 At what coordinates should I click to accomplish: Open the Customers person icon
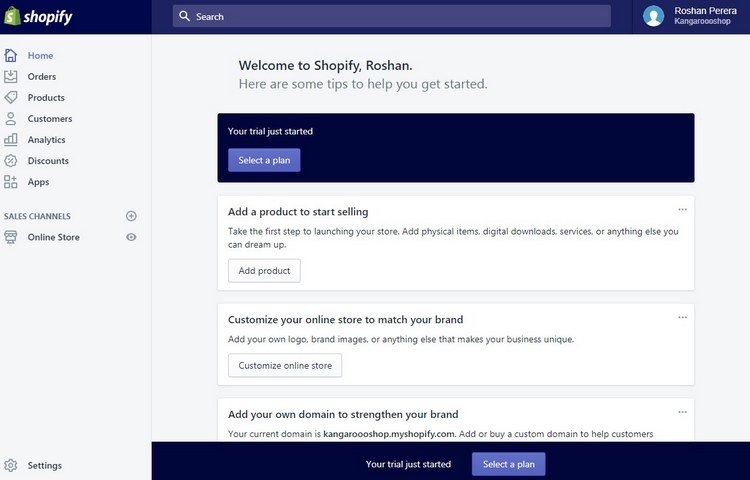pyautogui.click(x=11, y=119)
